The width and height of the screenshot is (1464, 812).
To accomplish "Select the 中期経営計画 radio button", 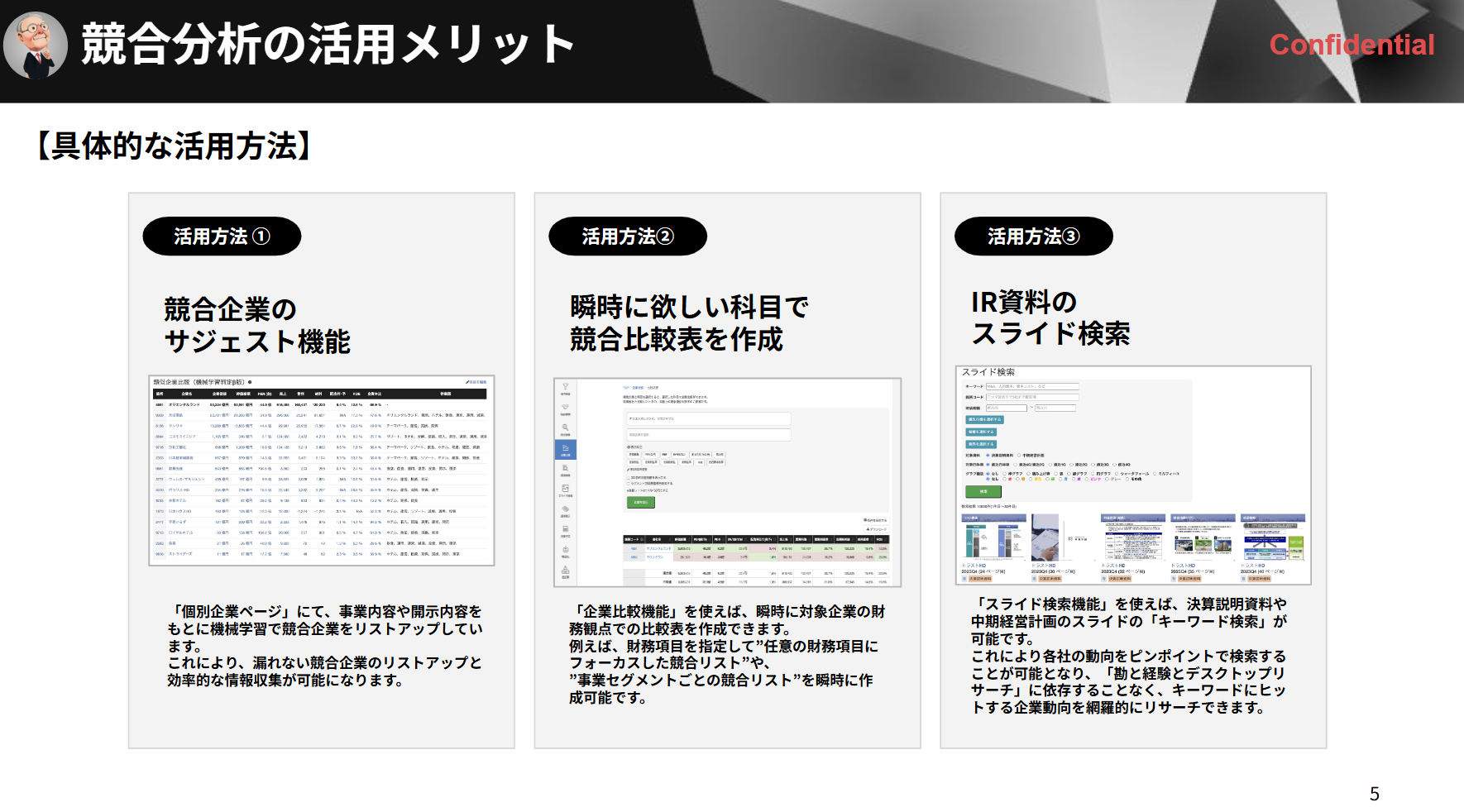I will pyautogui.click(x=1018, y=456).
